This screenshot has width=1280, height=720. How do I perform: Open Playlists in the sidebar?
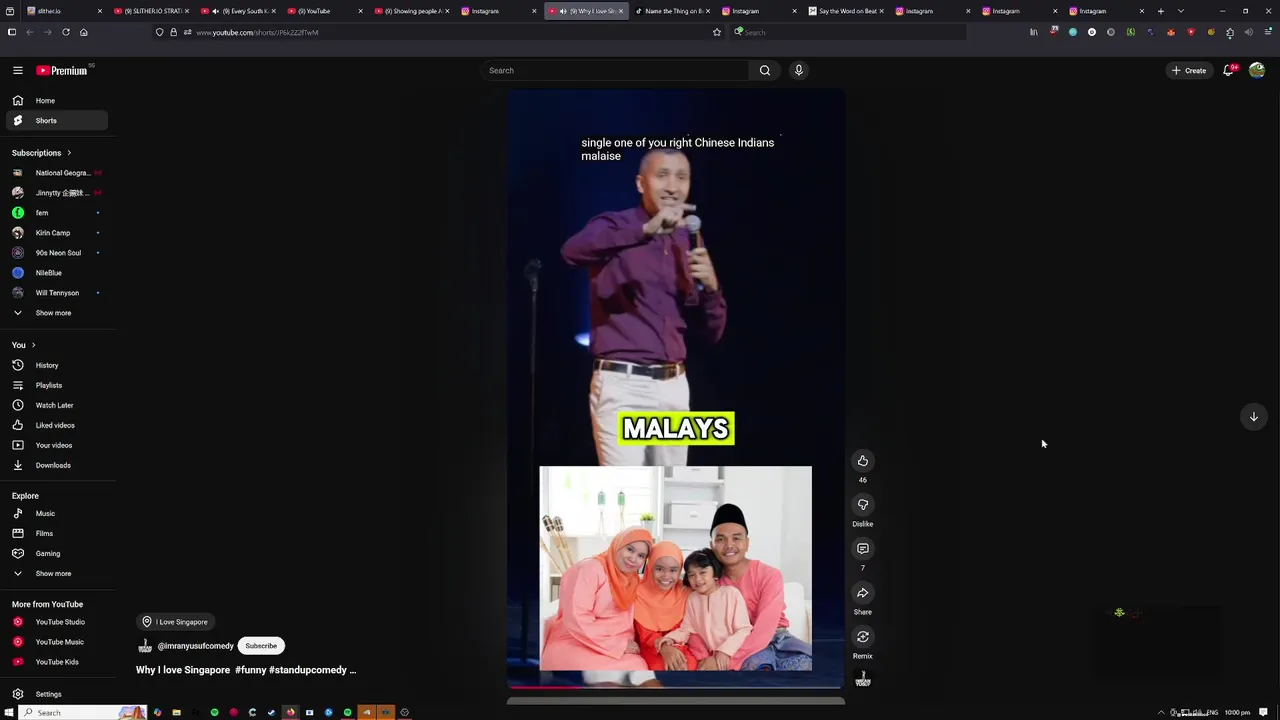pyautogui.click(x=56, y=385)
